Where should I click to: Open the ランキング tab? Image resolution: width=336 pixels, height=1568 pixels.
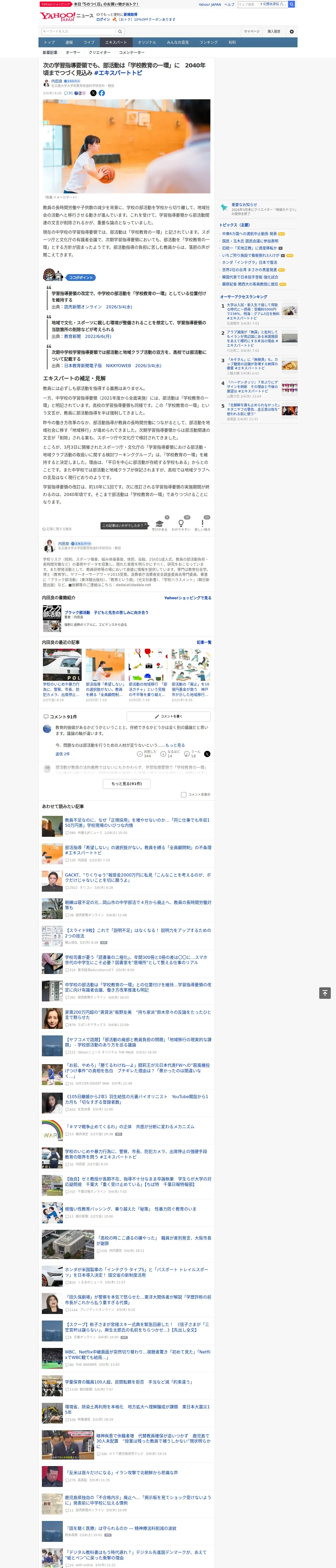pyautogui.click(x=209, y=43)
